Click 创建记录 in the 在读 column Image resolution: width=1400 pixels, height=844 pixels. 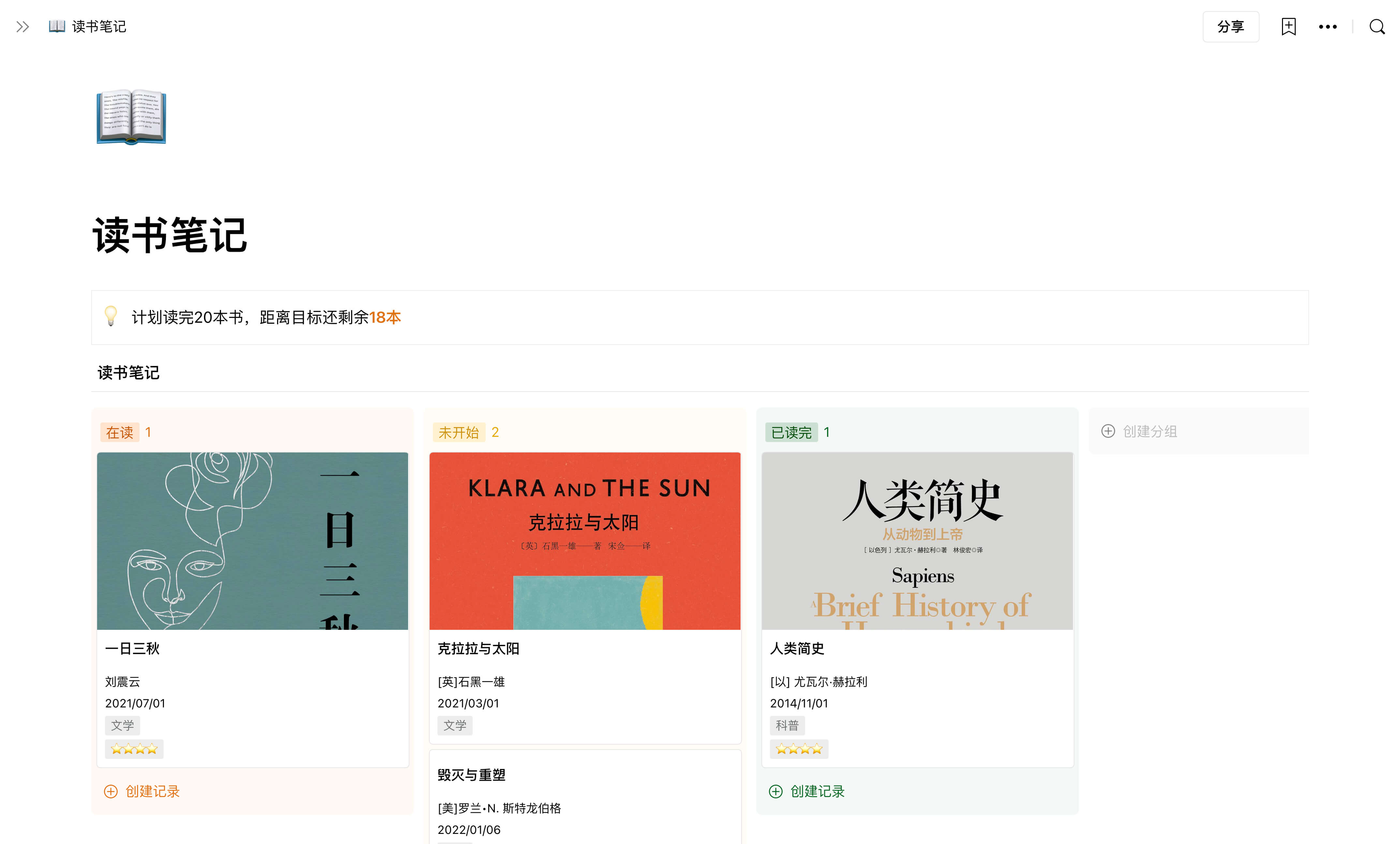coord(152,791)
